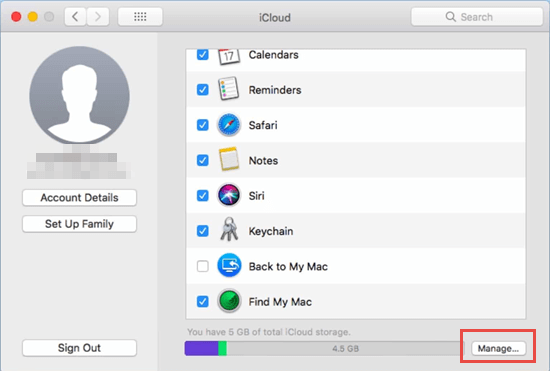The height and width of the screenshot is (371, 550).
Task: Click the 4.5 GB free storage segment
Action: pyautogui.click(x=345, y=349)
